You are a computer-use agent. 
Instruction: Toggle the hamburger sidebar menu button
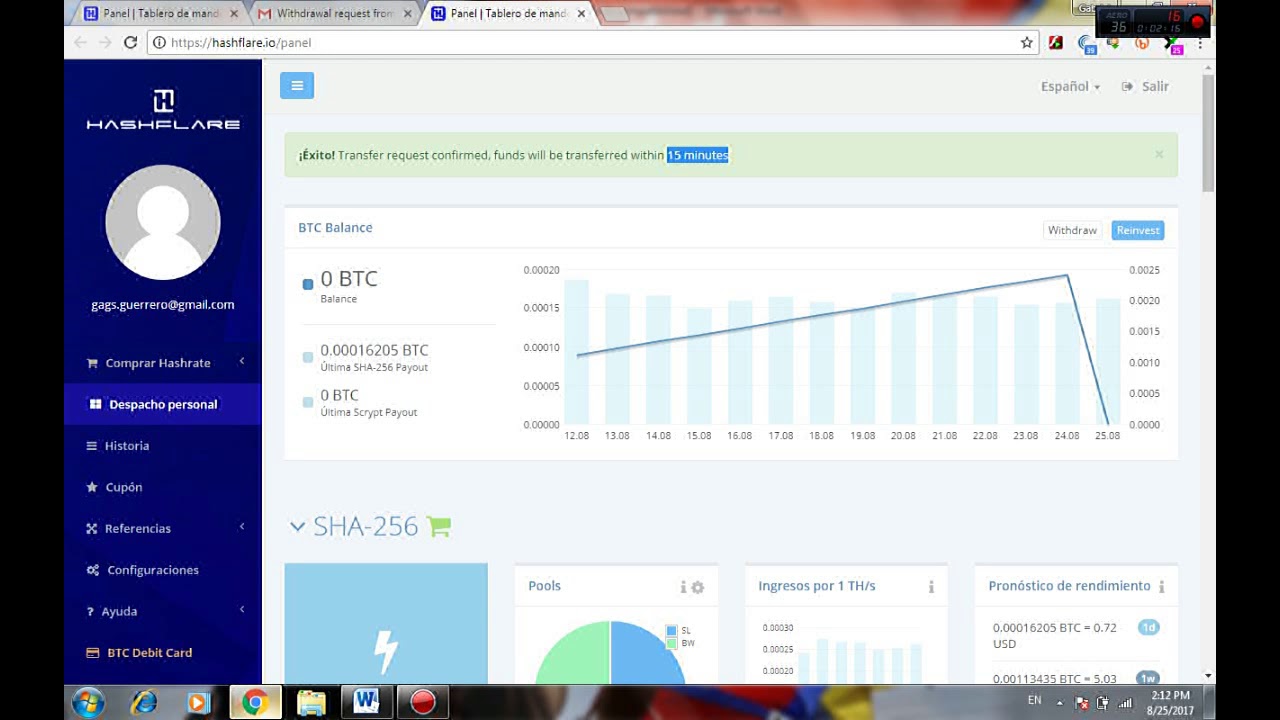[297, 86]
